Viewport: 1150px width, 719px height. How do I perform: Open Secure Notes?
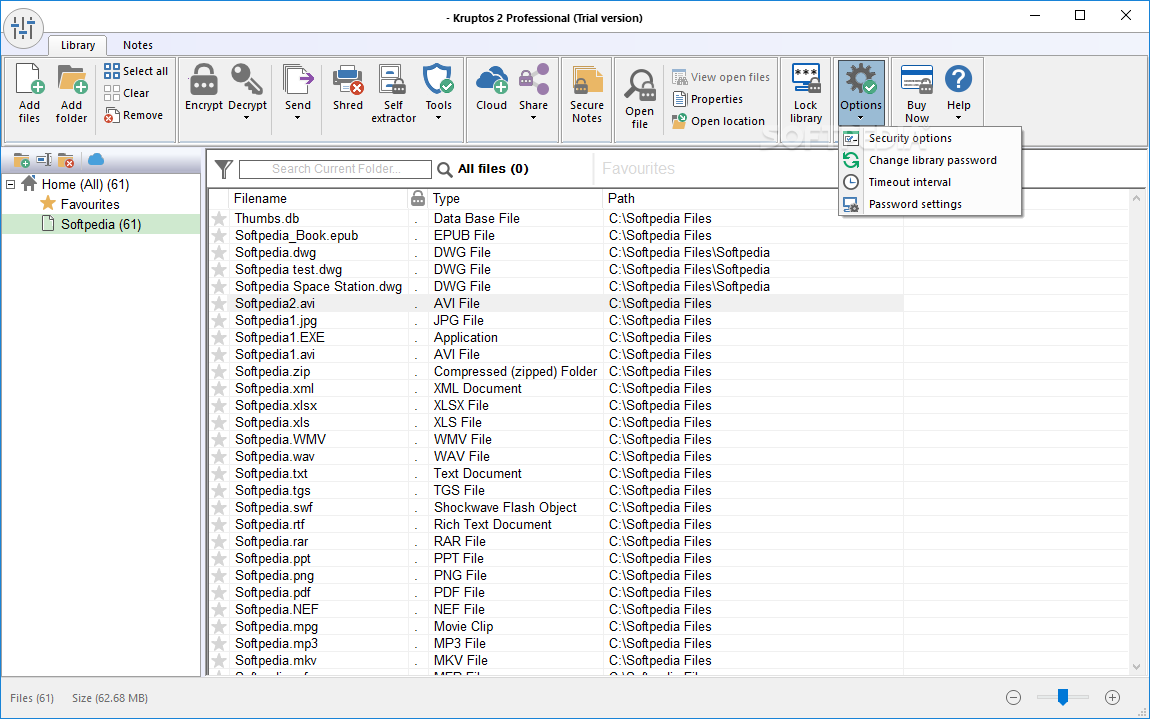click(x=587, y=93)
